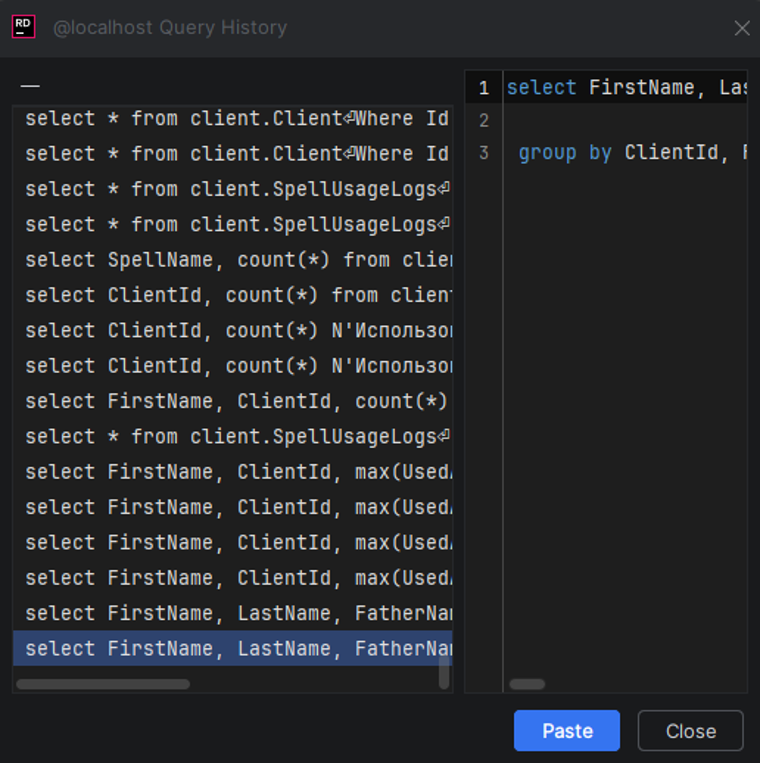Select the unhighlighted FirstName, LastName, FatherName query

click(x=233, y=613)
